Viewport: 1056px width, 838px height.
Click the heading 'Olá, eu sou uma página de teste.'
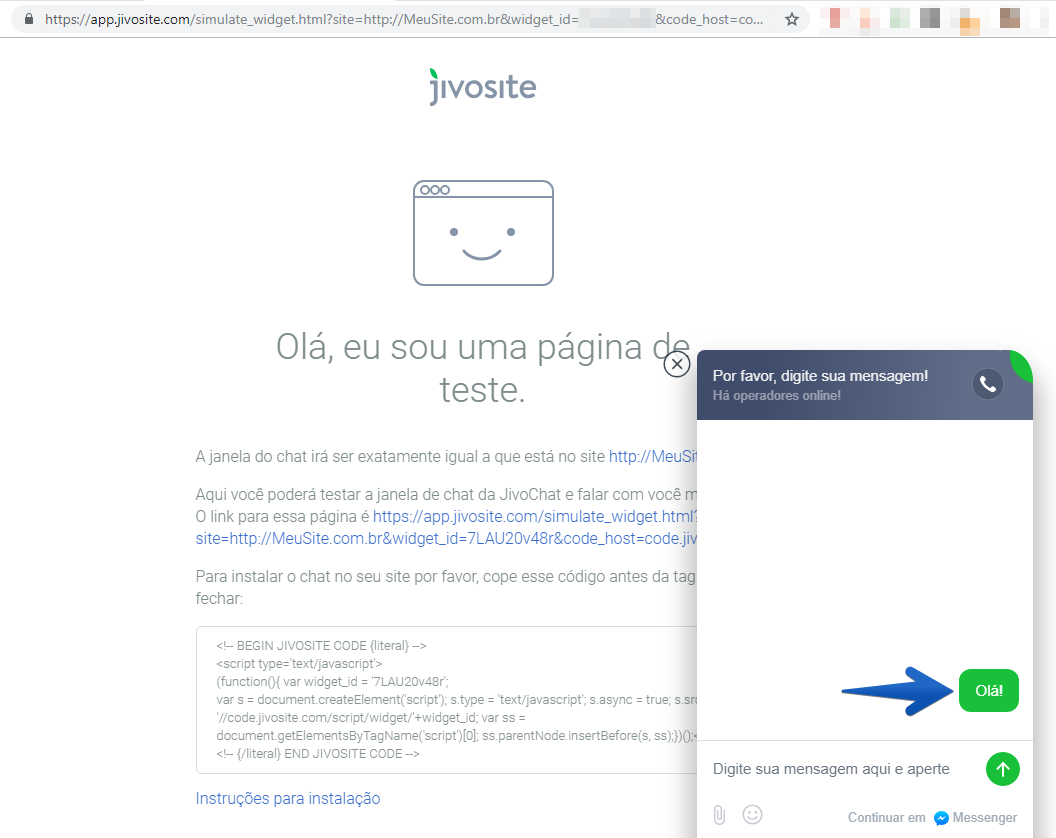click(483, 368)
